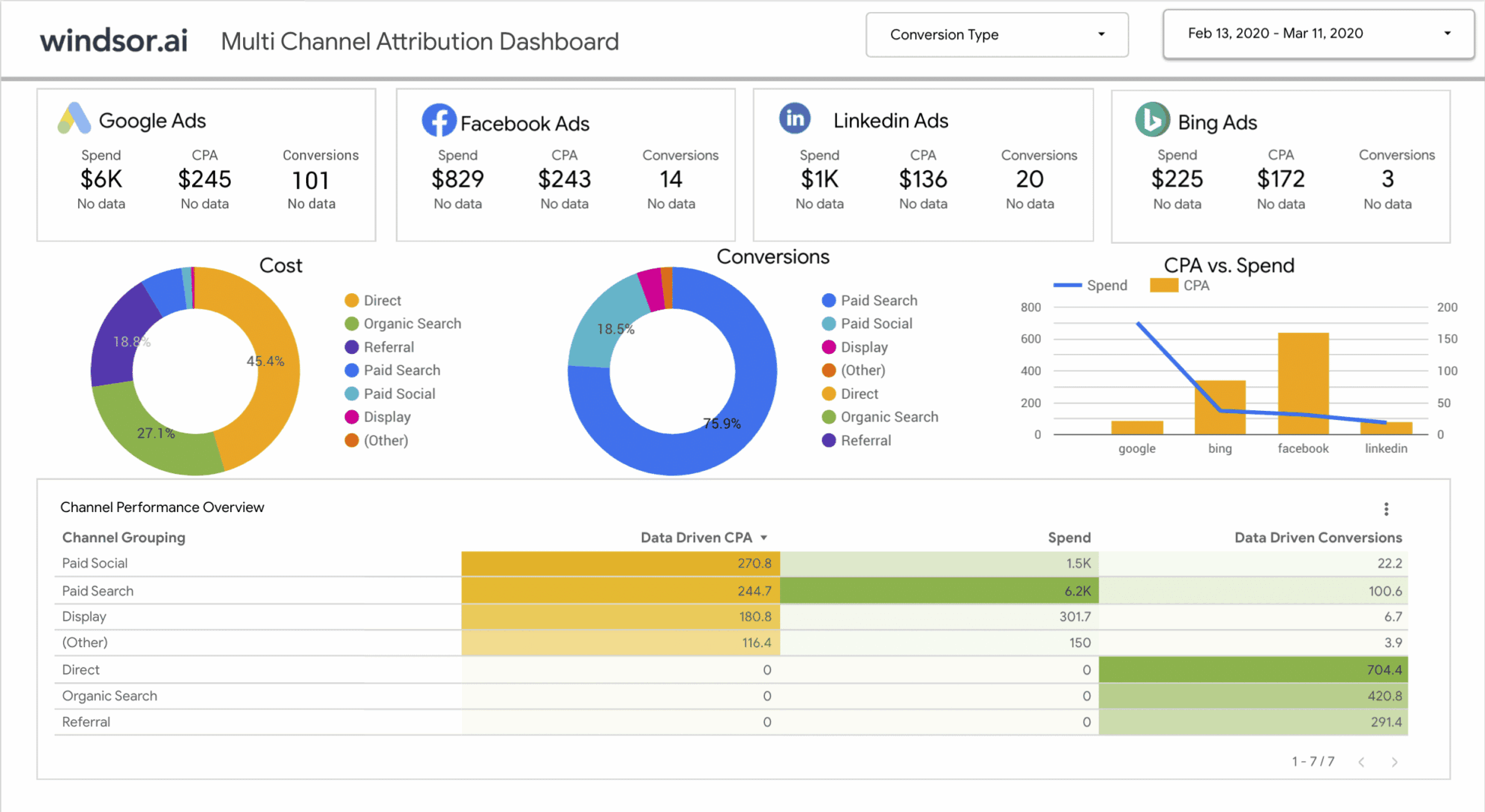
Task: Click the next page arrow on the table
Action: (x=1394, y=761)
